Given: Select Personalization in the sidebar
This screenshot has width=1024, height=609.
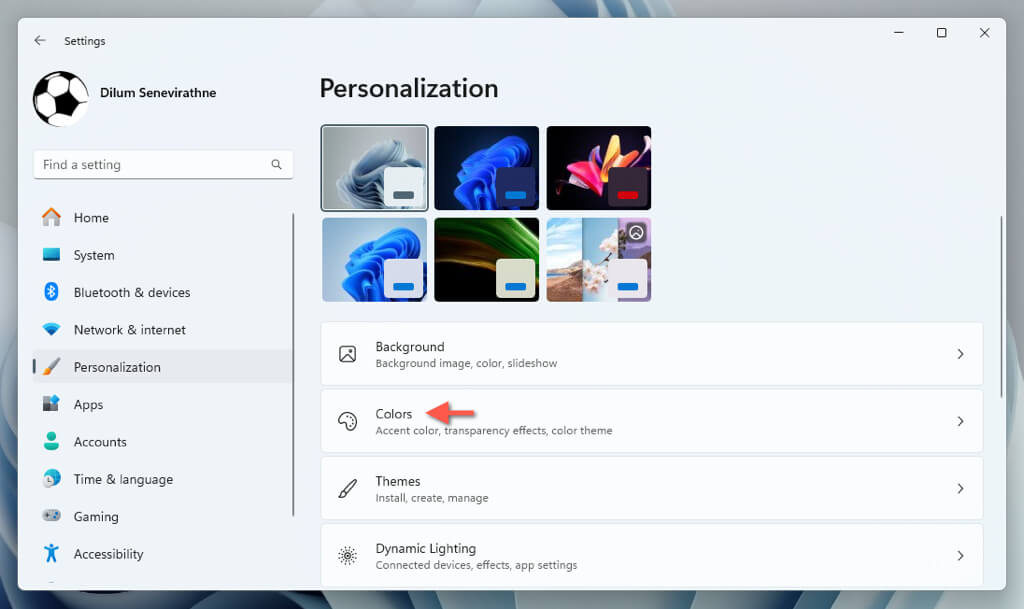Looking at the screenshot, I should point(163,367).
